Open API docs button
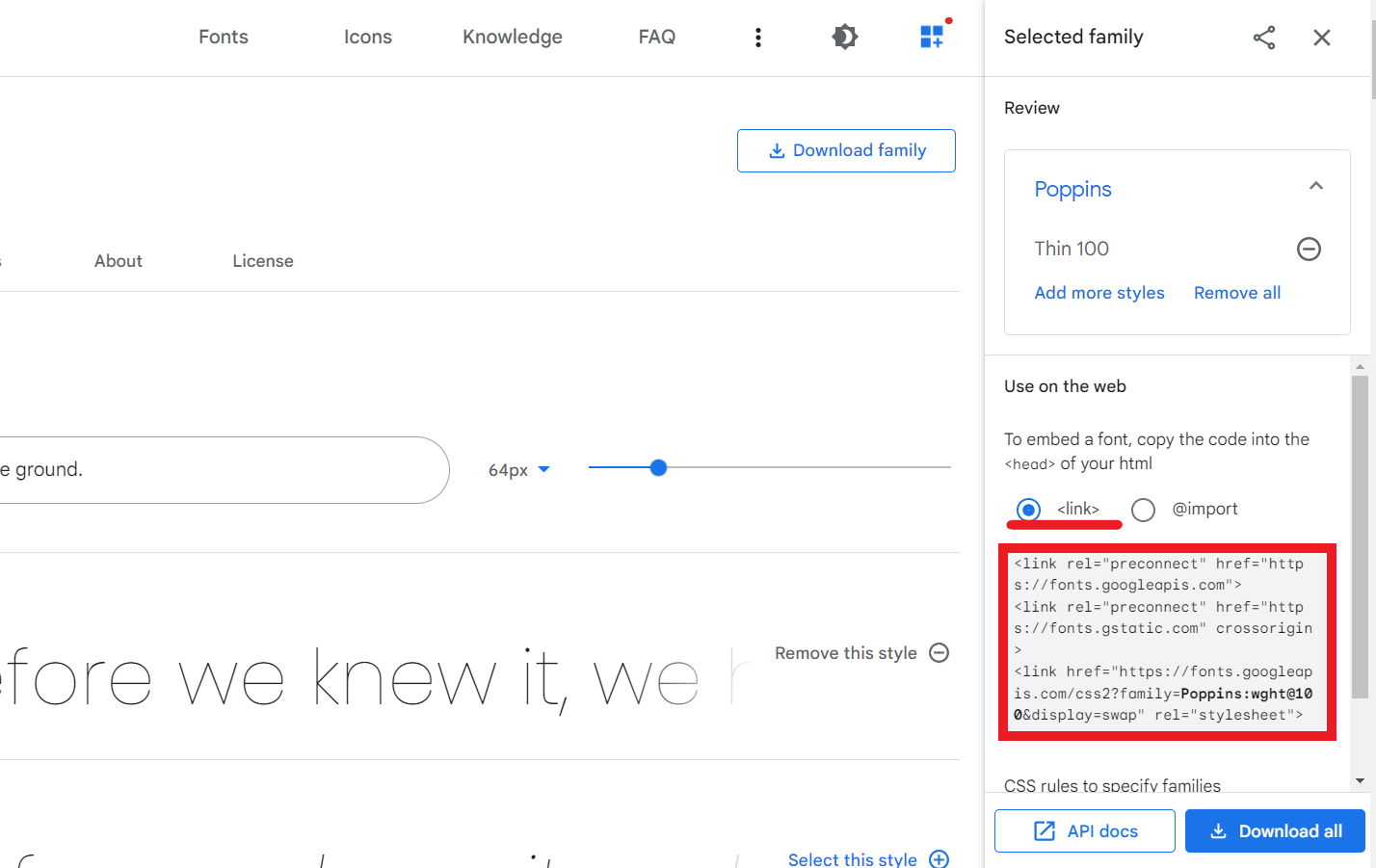Viewport: 1376px width, 868px height. (x=1085, y=830)
